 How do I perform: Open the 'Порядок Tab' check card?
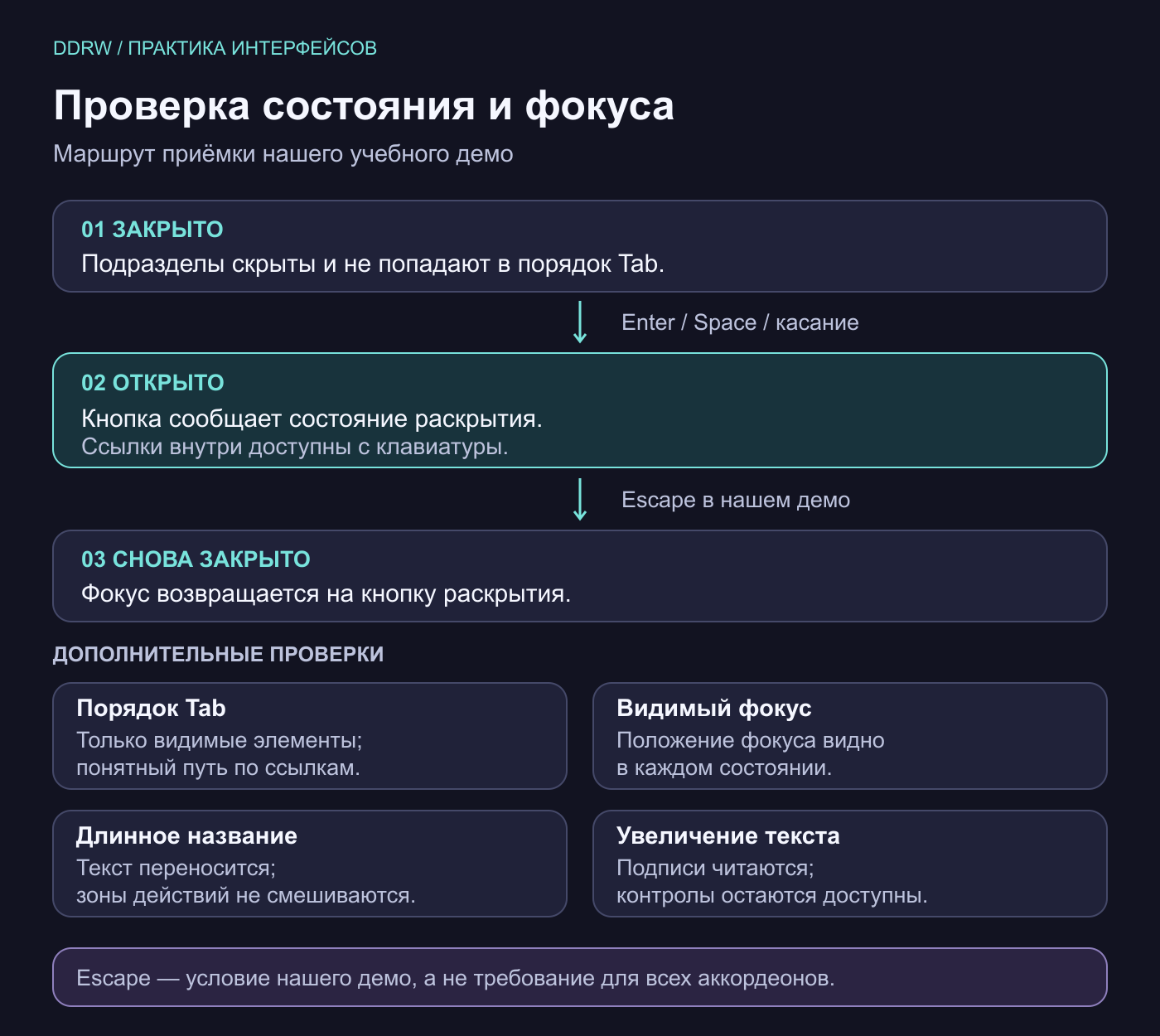(x=310, y=736)
